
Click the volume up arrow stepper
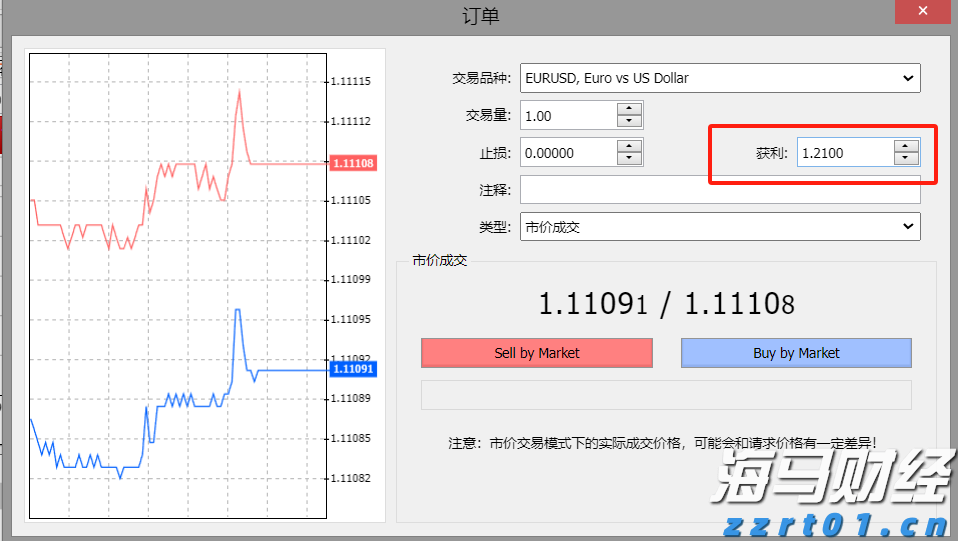[x=629, y=109]
